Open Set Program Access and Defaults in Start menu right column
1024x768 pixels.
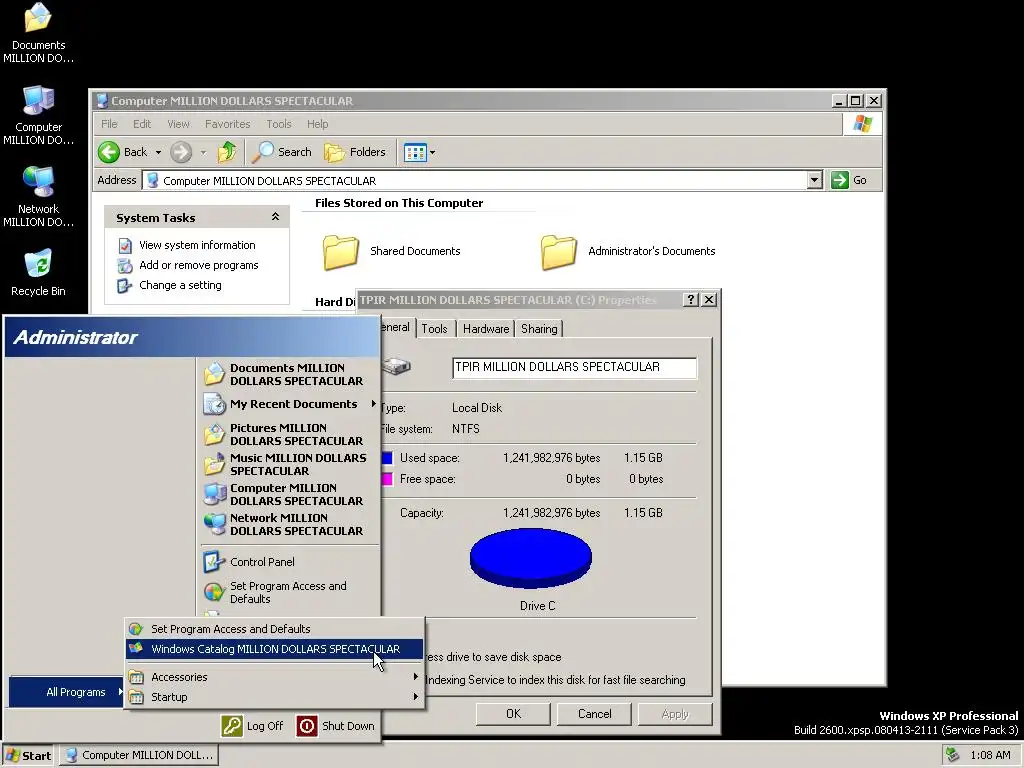(x=289, y=592)
